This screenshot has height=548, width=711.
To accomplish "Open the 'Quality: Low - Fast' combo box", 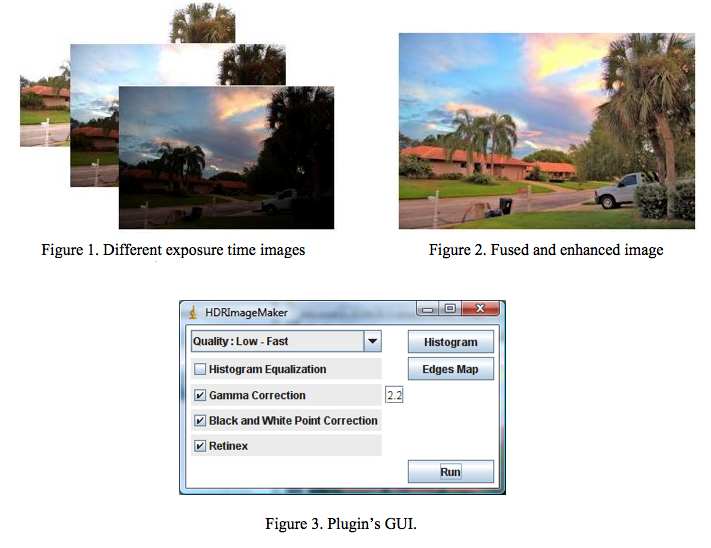I will 277,341.
